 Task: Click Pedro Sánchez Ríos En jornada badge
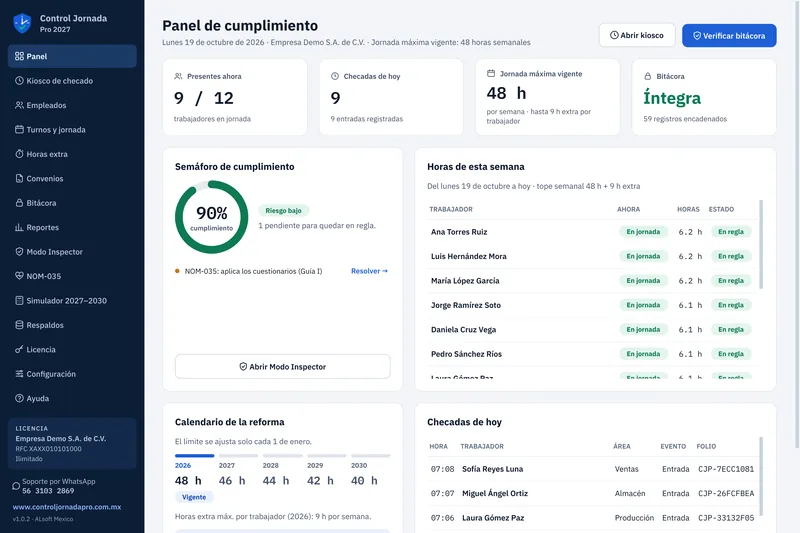coord(643,354)
